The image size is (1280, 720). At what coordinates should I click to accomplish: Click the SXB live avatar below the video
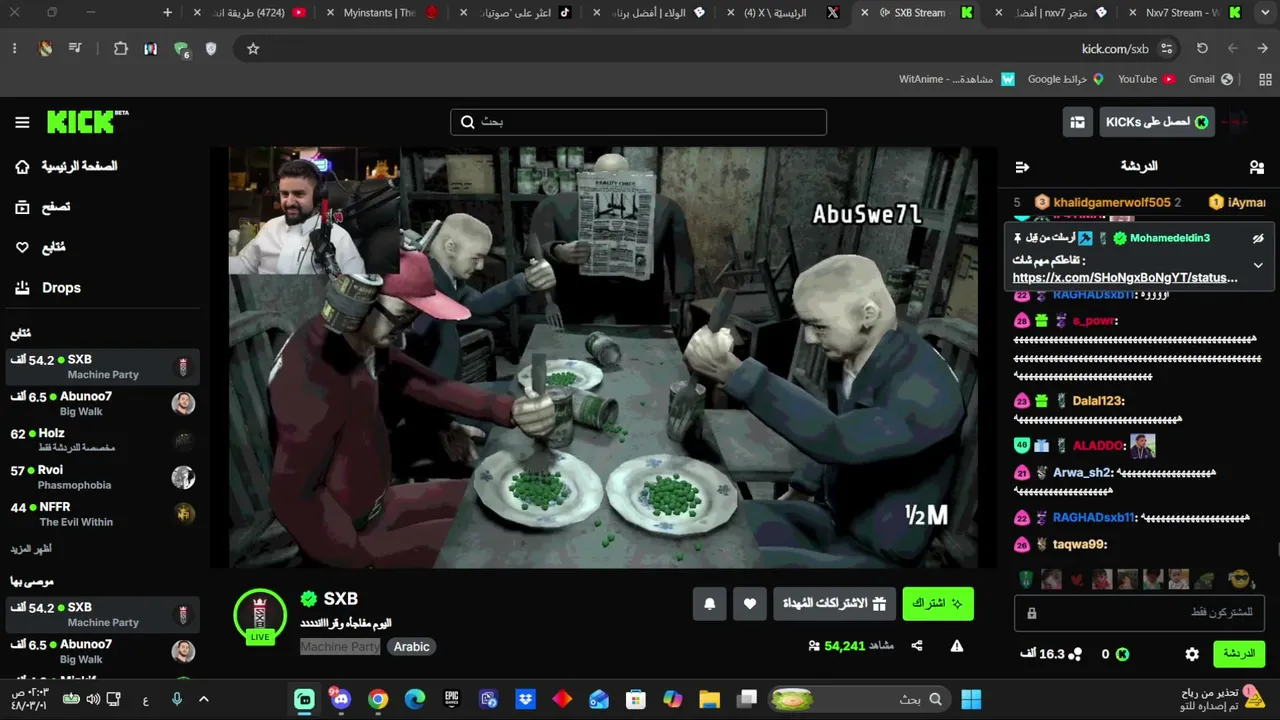click(x=260, y=615)
